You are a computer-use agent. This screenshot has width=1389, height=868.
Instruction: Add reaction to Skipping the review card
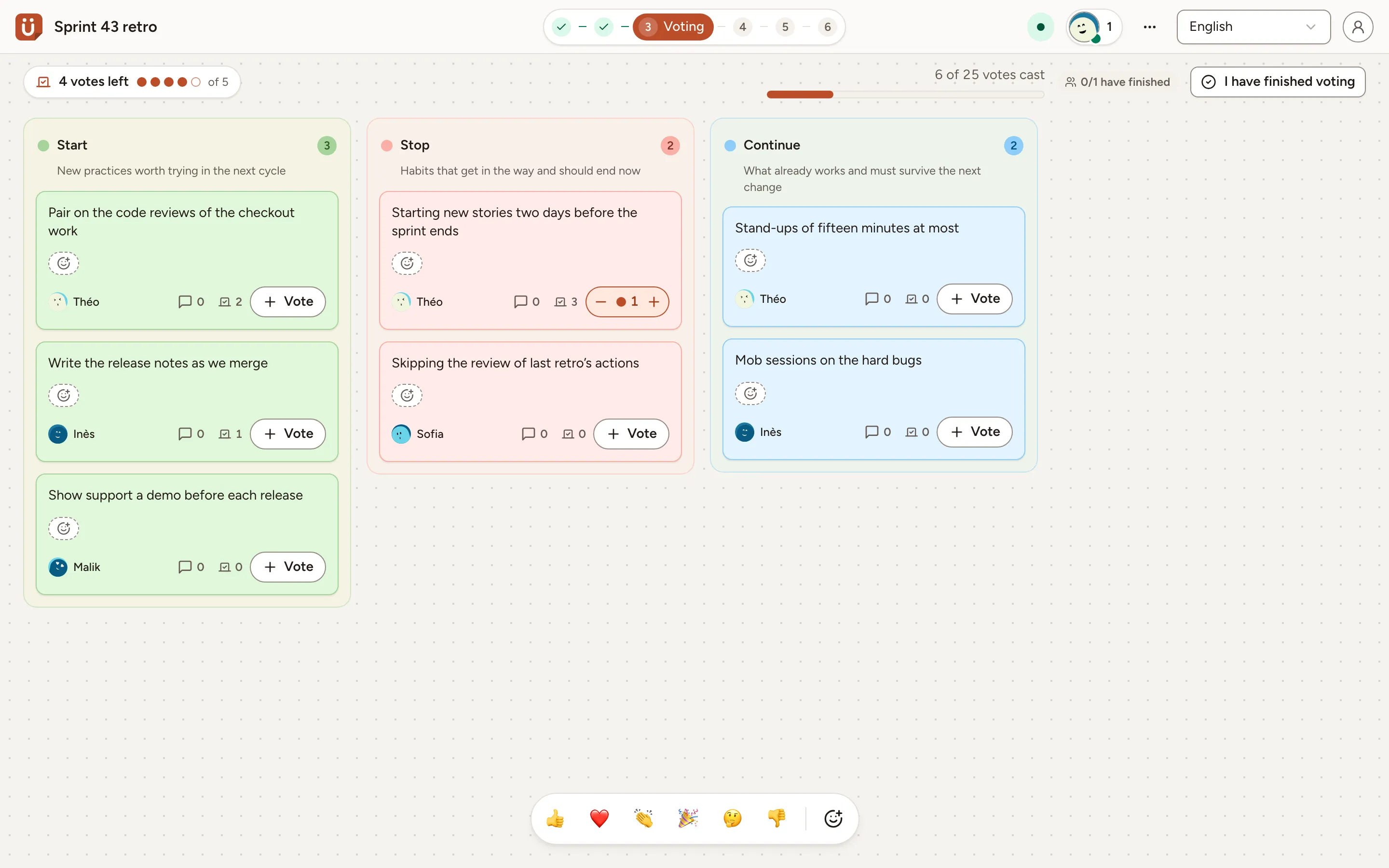tap(407, 395)
